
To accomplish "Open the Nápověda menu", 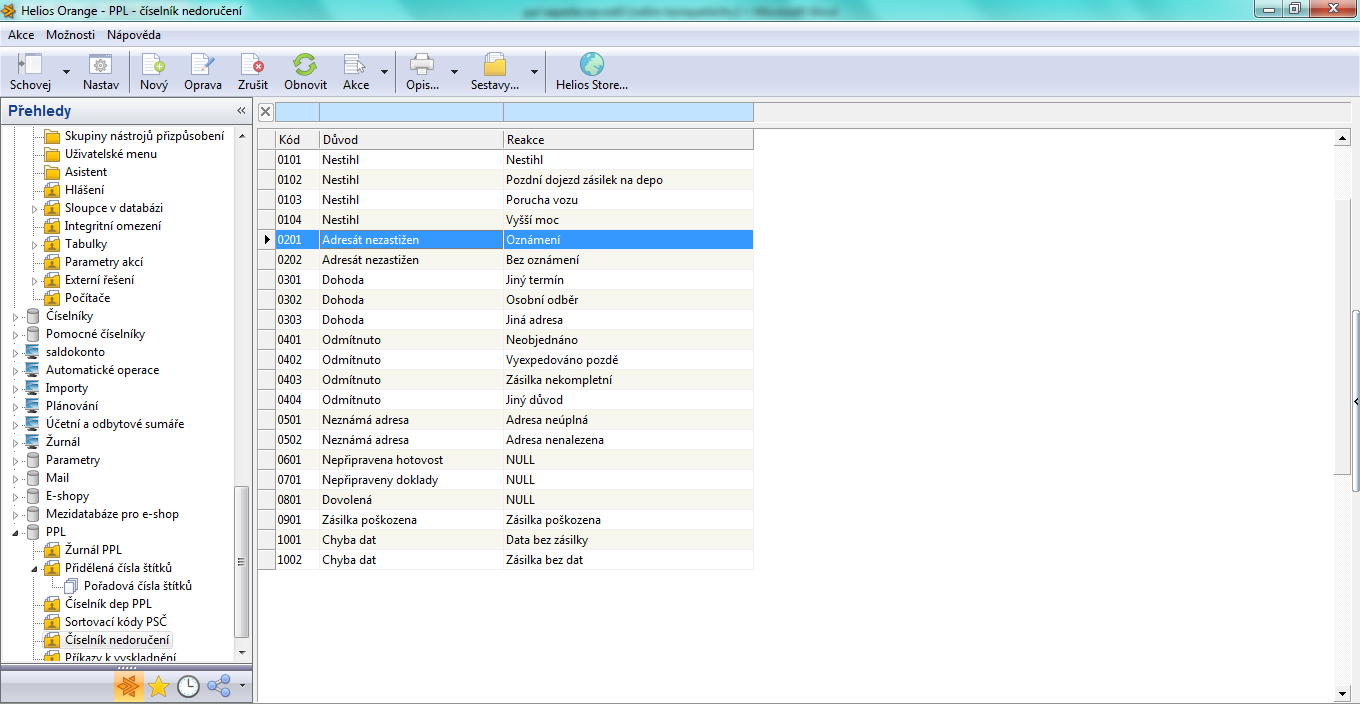I will tap(134, 35).
